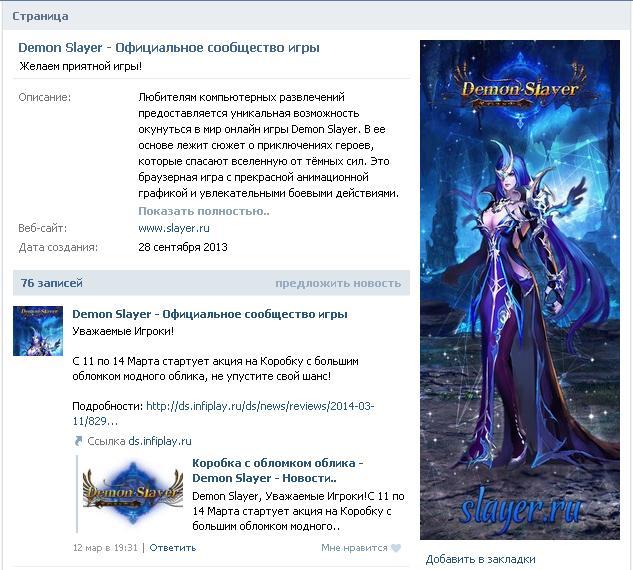Click 'Мне нравится' like text
633x570 pixels.
pyautogui.click(x=354, y=548)
